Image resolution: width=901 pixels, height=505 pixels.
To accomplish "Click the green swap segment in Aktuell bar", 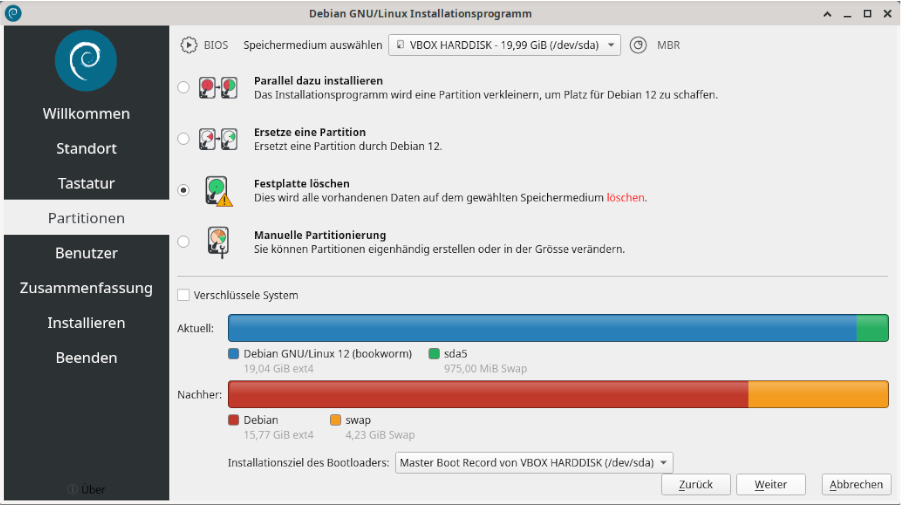I will point(872,328).
